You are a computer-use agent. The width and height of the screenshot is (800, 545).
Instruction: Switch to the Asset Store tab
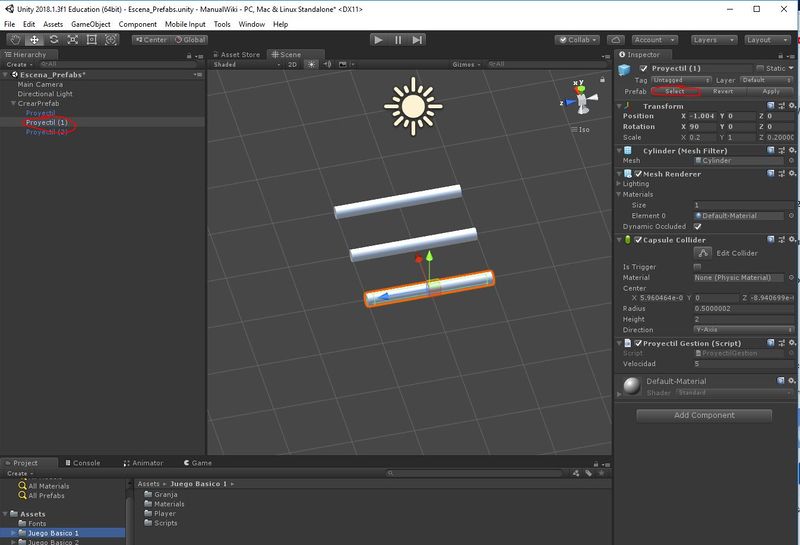(x=236, y=54)
